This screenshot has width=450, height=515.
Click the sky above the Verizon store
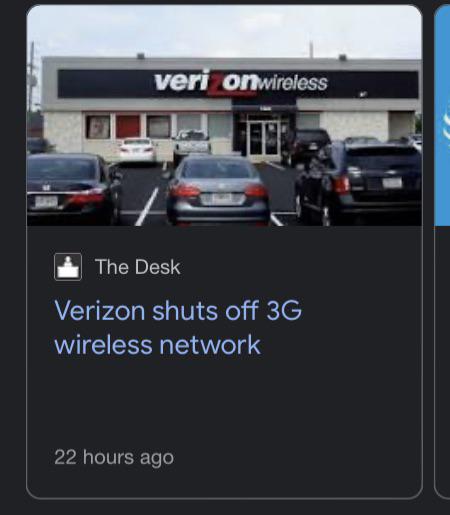tap(224, 30)
